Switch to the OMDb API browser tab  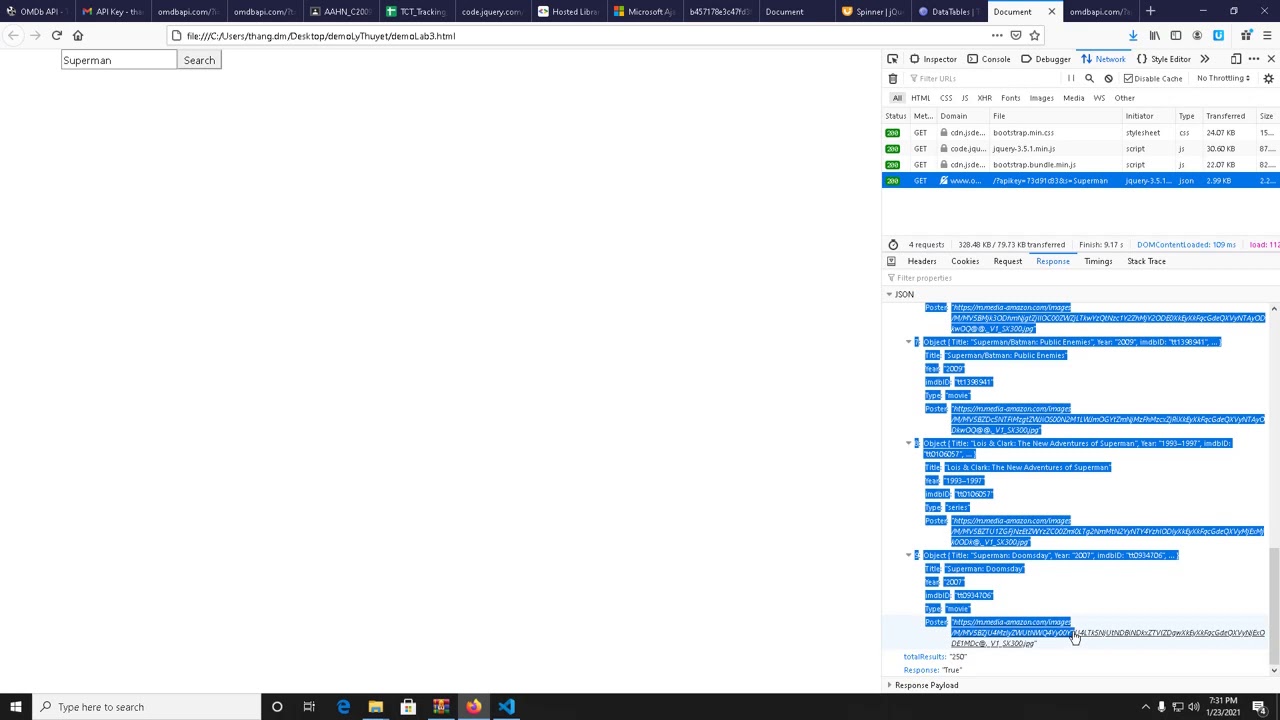click(x=36, y=12)
